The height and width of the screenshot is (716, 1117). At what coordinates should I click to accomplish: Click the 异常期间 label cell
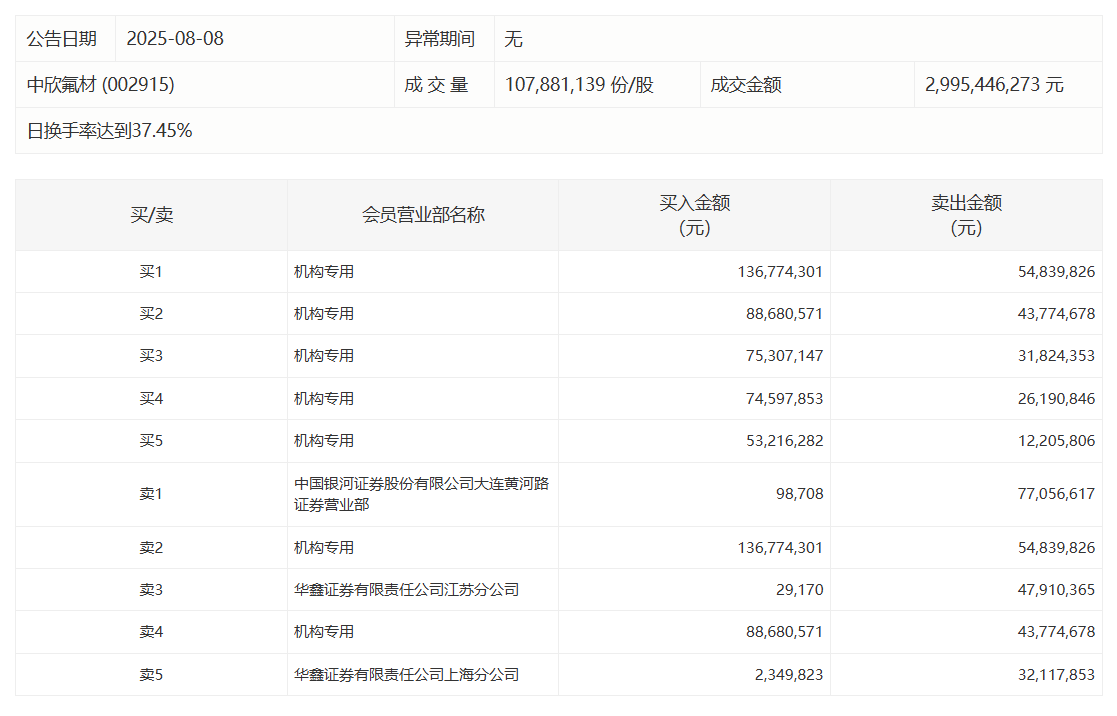tap(439, 39)
